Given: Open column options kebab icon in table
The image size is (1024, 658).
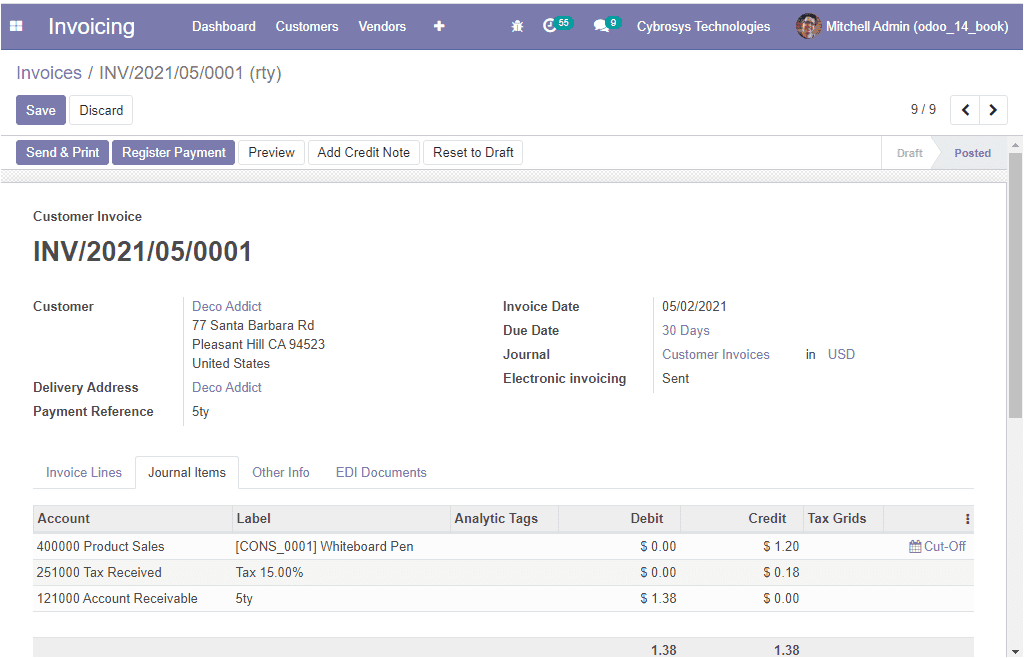Looking at the screenshot, I should pyautogui.click(x=967, y=519).
